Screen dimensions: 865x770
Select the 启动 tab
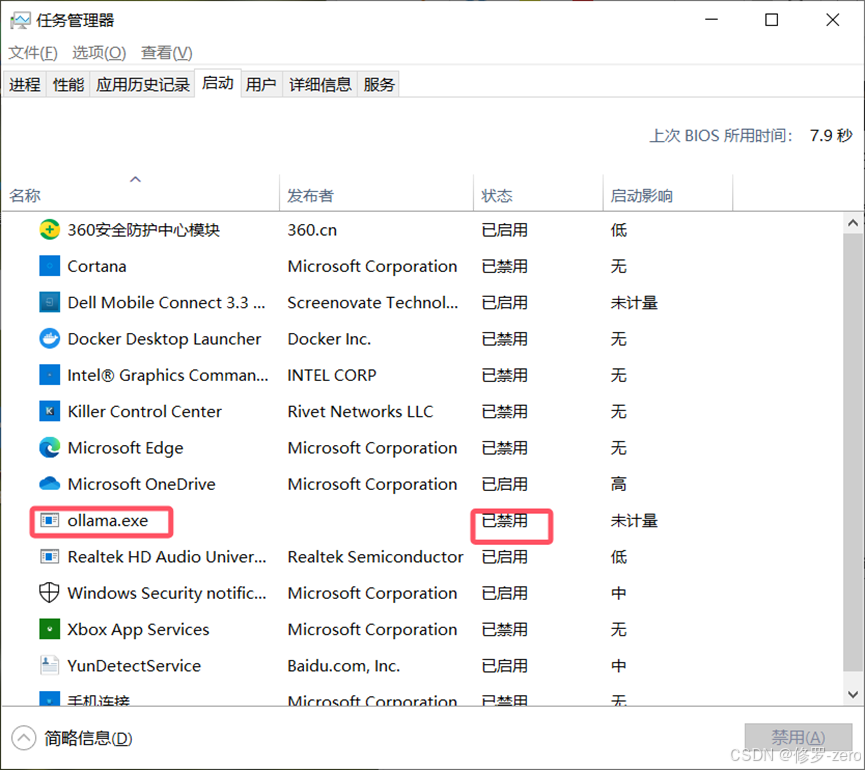pyautogui.click(x=217, y=83)
